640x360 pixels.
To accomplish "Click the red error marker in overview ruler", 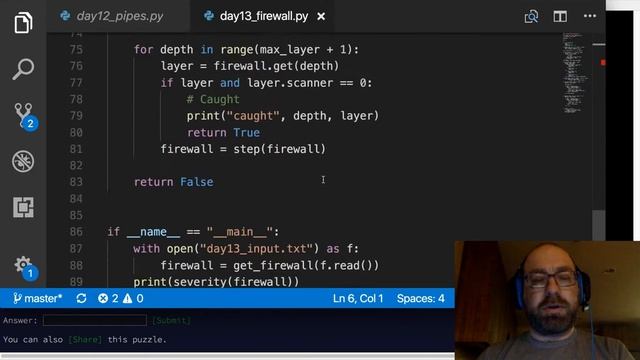I will (602, 62).
